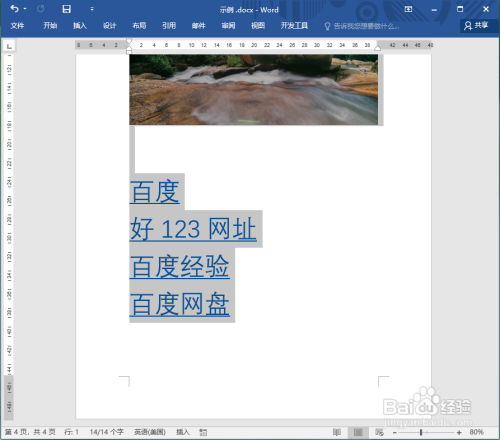This screenshot has width=500, height=440.
Task: Click the 百度经验 hyperlink
Action: [x=180, y=267]
